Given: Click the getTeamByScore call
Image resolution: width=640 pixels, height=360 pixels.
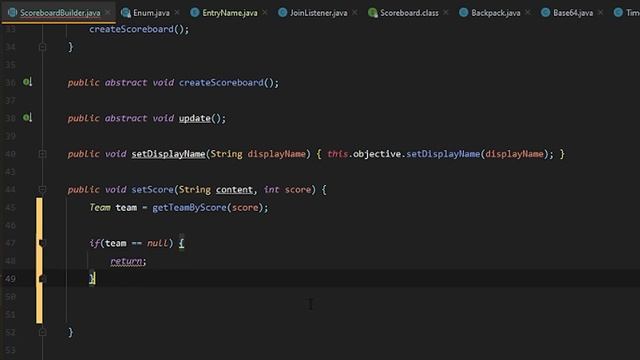Looking at the screenshot, I should [x=189, y=207].
